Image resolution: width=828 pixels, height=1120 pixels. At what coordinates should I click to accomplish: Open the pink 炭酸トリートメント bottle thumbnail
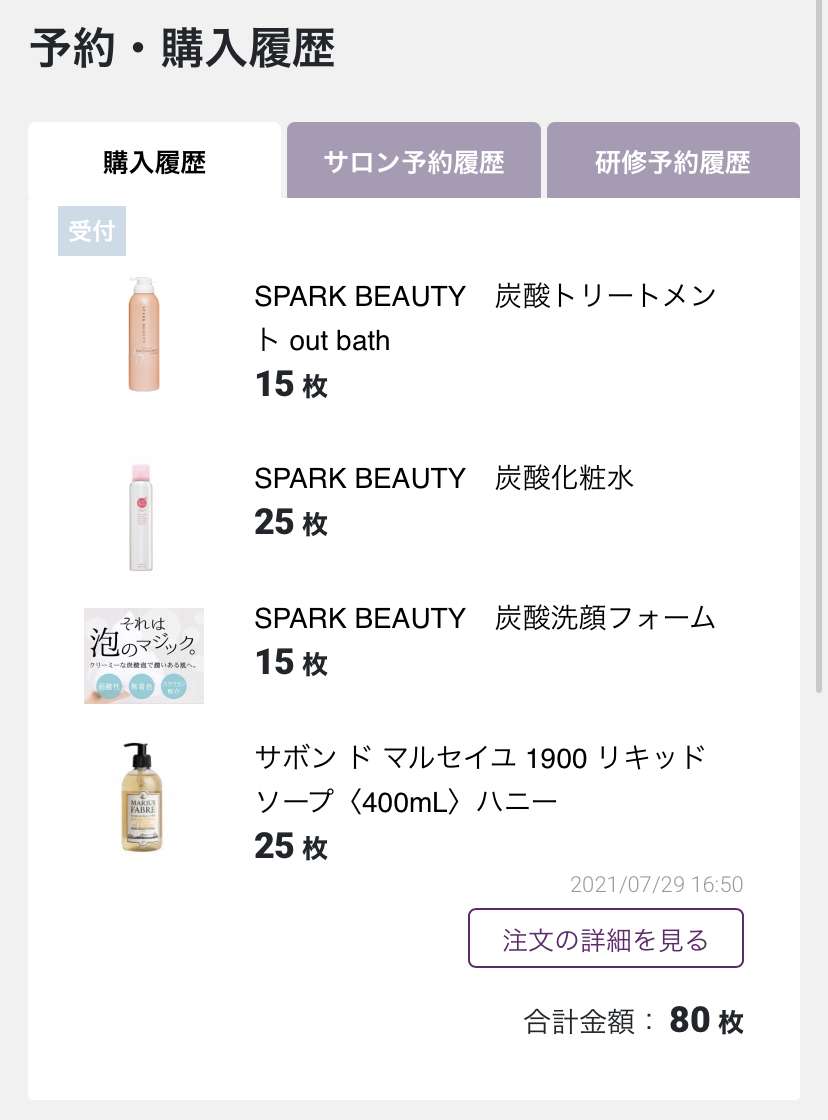pos(144,334)
